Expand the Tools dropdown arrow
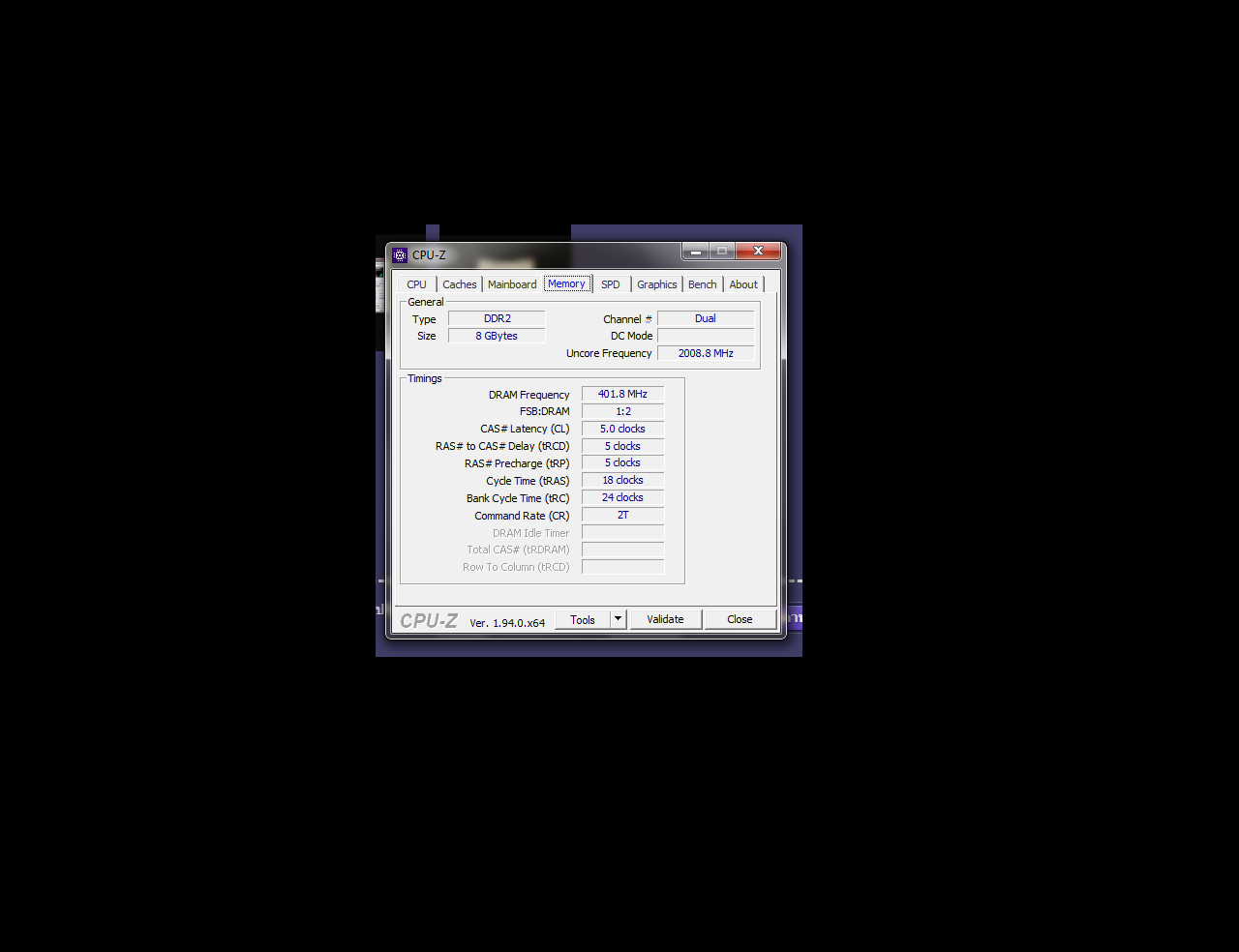 tap(619, 619)
